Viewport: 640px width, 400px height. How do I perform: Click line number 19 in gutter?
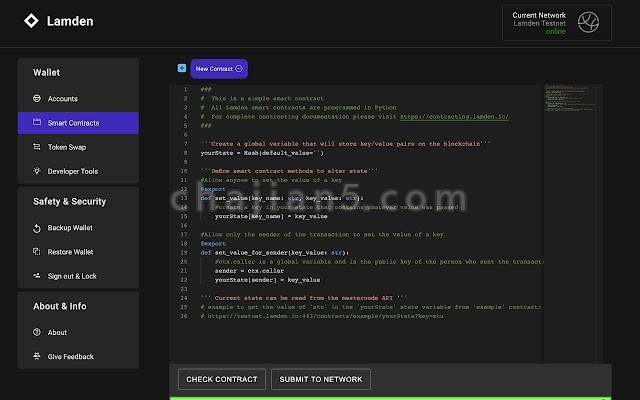tap(184, 253)
